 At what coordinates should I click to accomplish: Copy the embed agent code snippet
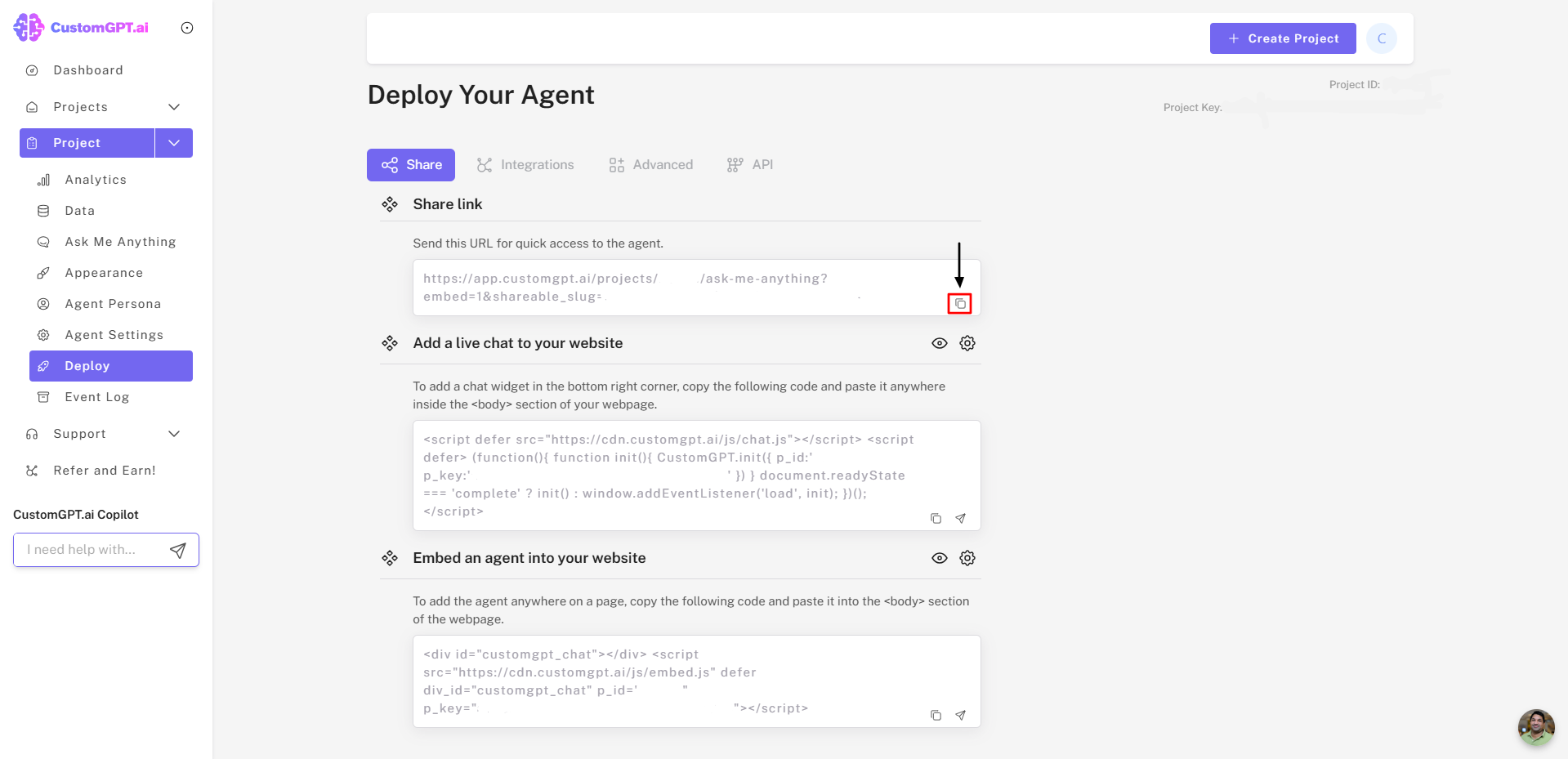[936, 716]
